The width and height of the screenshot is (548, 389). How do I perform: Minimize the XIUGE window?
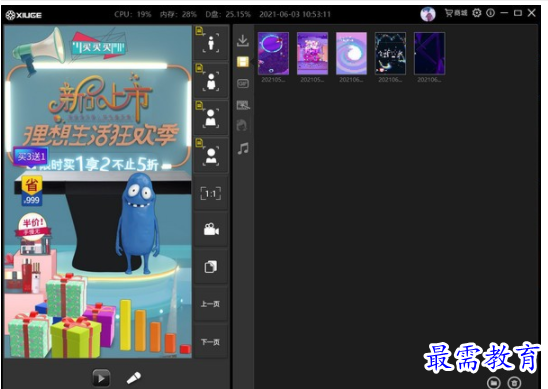[504, 13]
